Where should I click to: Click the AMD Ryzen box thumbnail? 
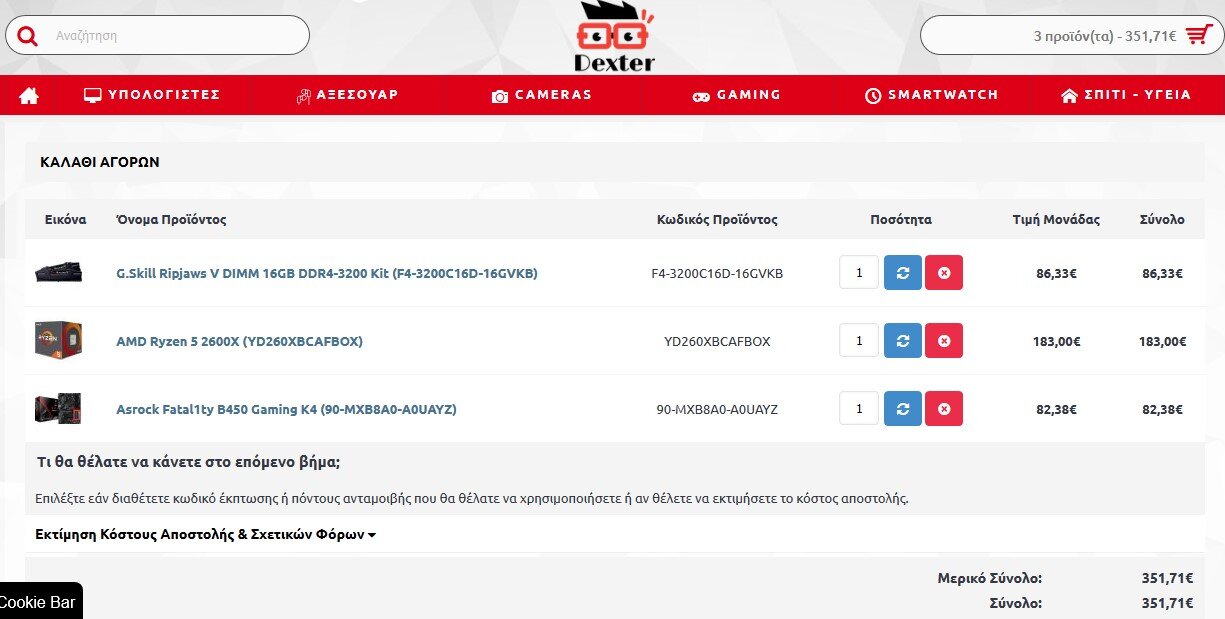[x=58, y=341]
